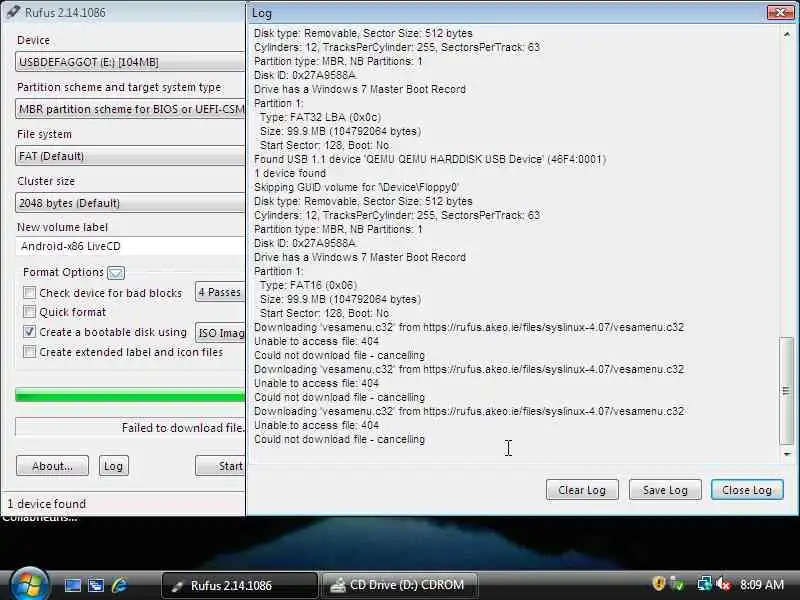
Task: Click the New volume label field
Action: pos(130,246)
